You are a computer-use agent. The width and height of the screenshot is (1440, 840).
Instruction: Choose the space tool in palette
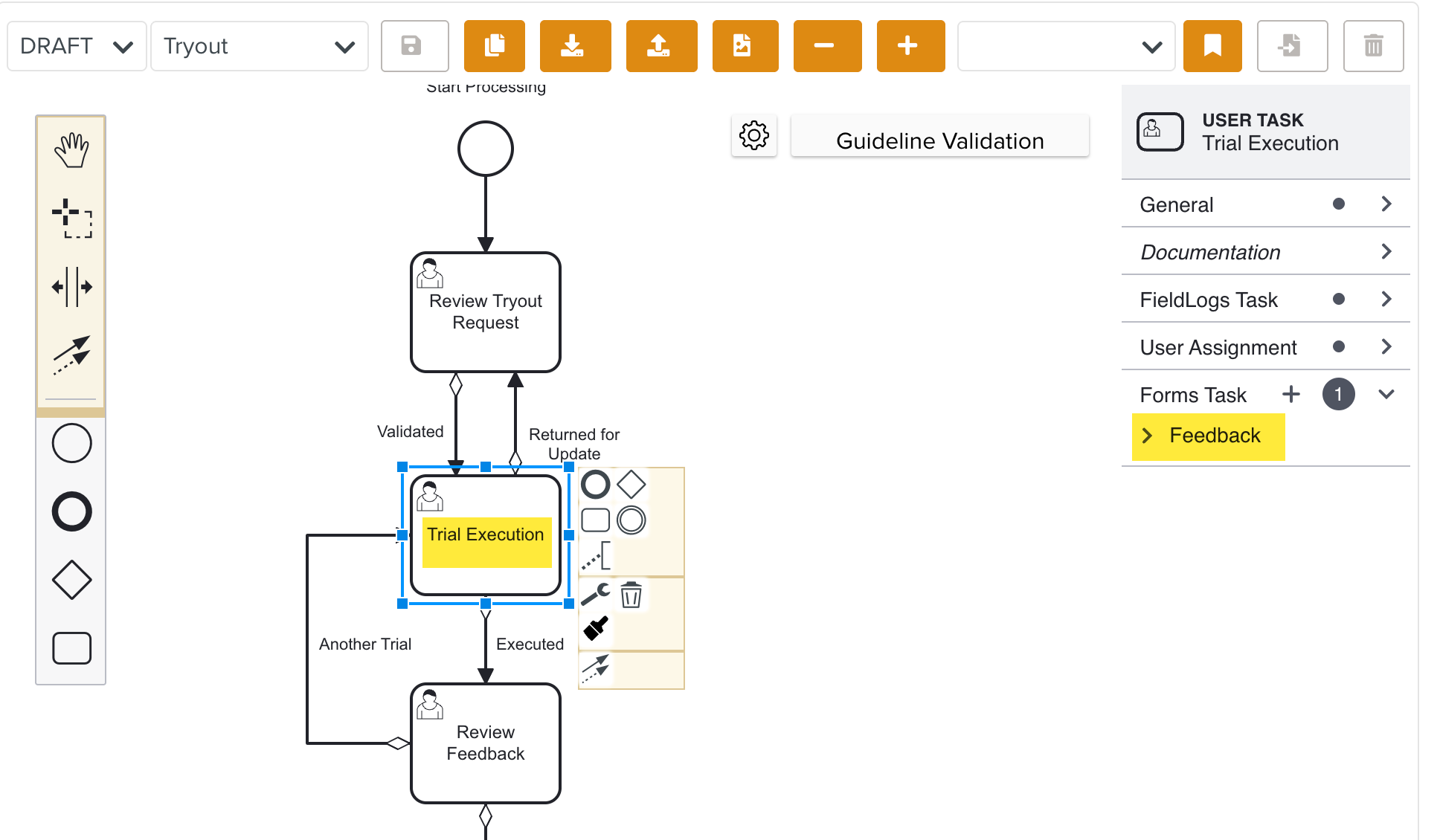point(71,287)
